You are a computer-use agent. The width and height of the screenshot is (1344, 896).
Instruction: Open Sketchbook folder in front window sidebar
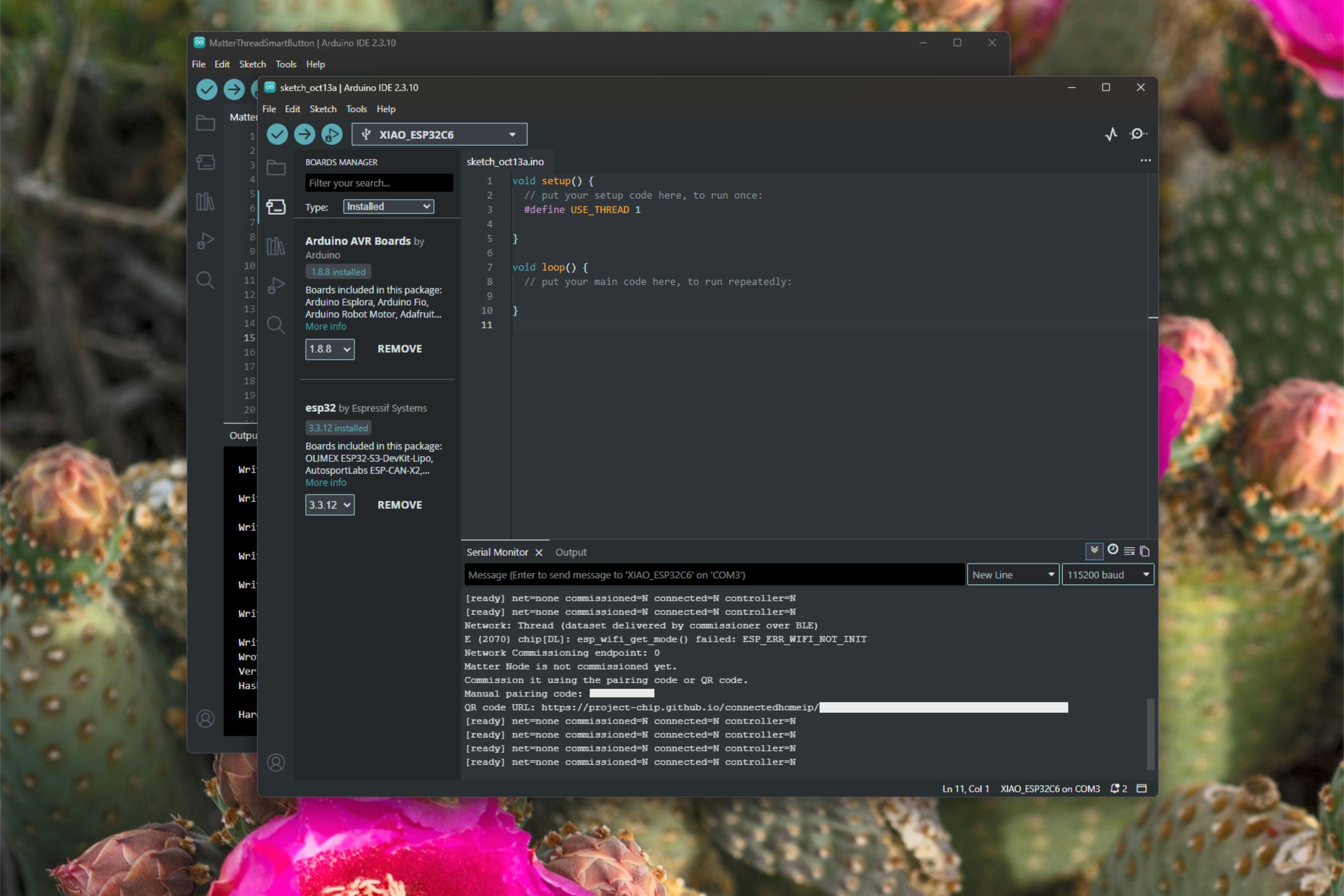(x=276, y=168)
